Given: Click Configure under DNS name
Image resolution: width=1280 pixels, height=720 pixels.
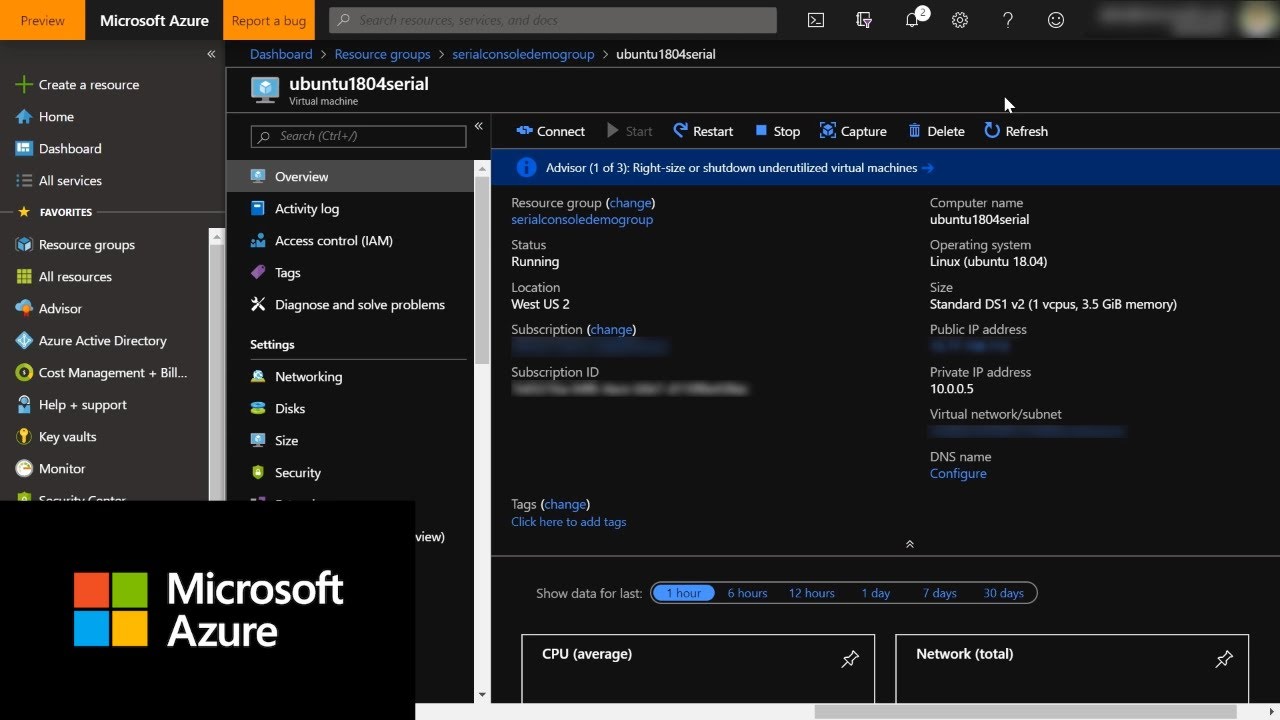Looking at the screenshot, I should click(x=958, y=474).
